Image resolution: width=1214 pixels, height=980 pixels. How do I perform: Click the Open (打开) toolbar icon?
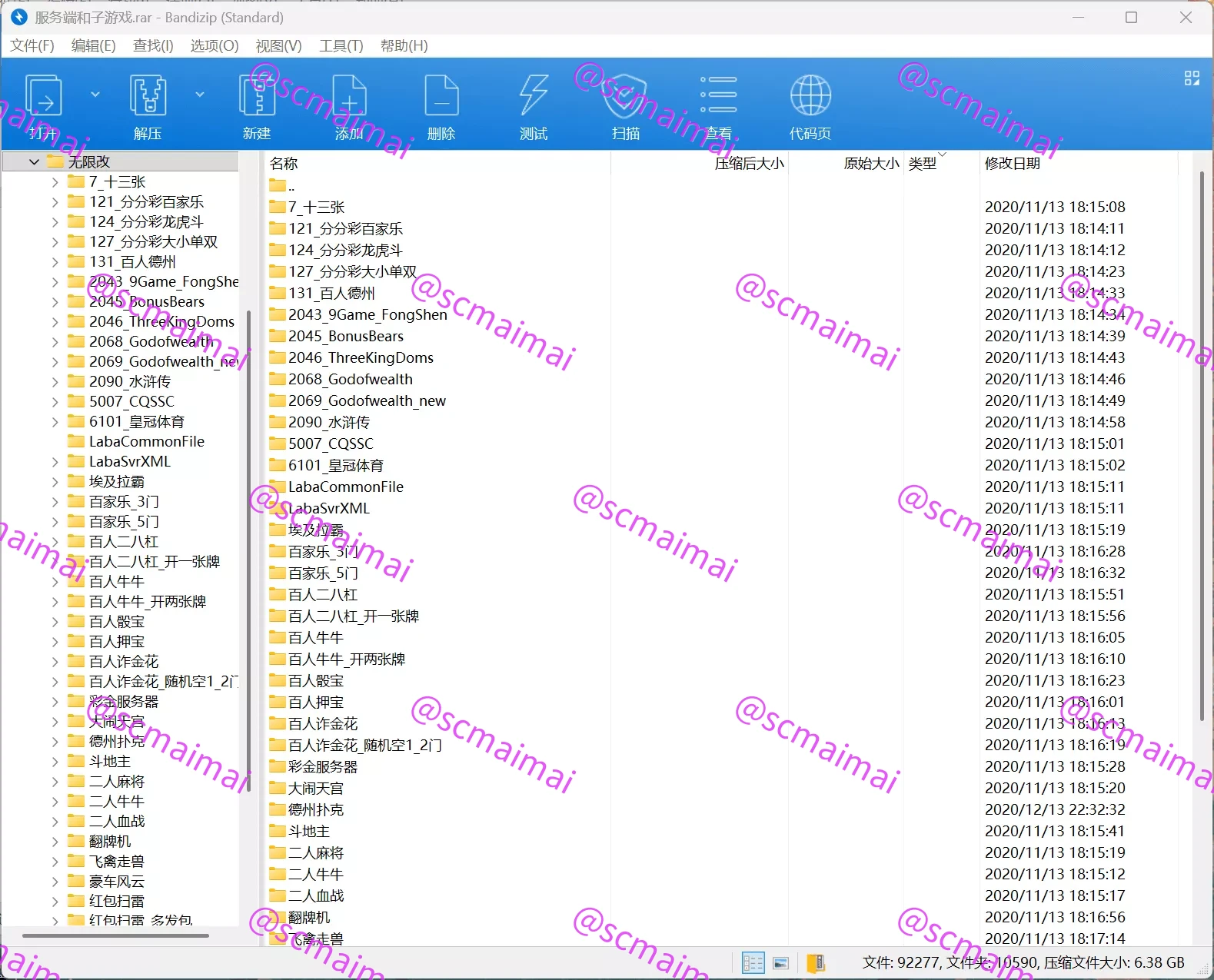pos(44,97)
